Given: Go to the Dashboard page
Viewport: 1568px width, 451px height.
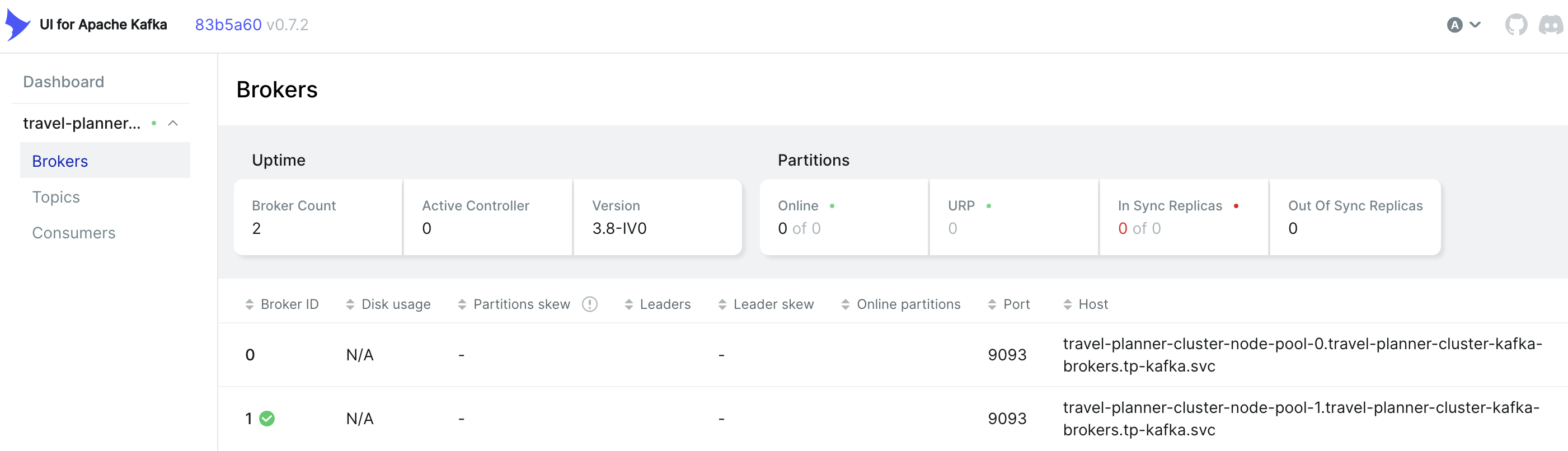Looking at the screenshot, I should (63, 82).
